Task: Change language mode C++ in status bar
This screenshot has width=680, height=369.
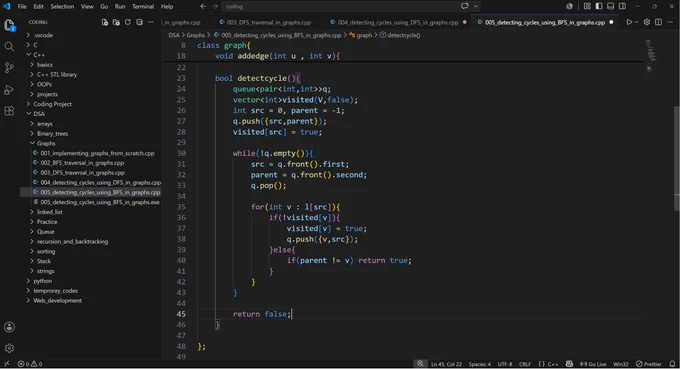Action: [x=548, y=364]
